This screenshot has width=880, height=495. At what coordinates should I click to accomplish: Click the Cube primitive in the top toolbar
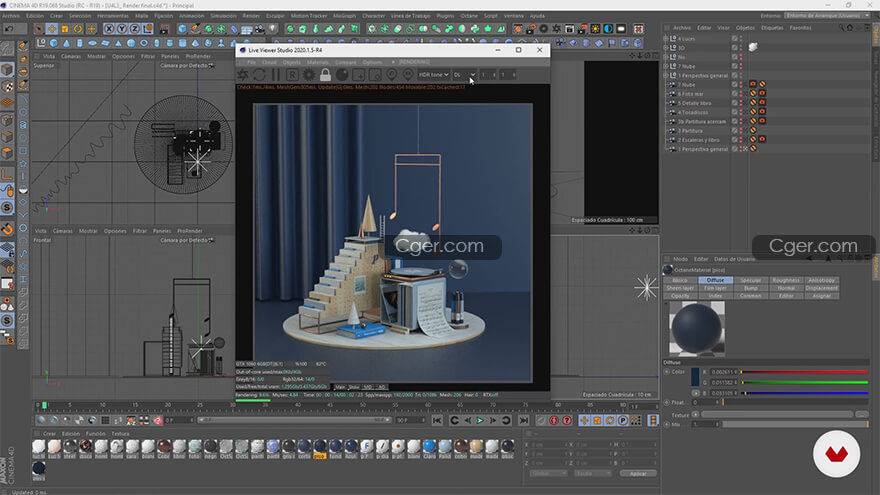[182, 29]
